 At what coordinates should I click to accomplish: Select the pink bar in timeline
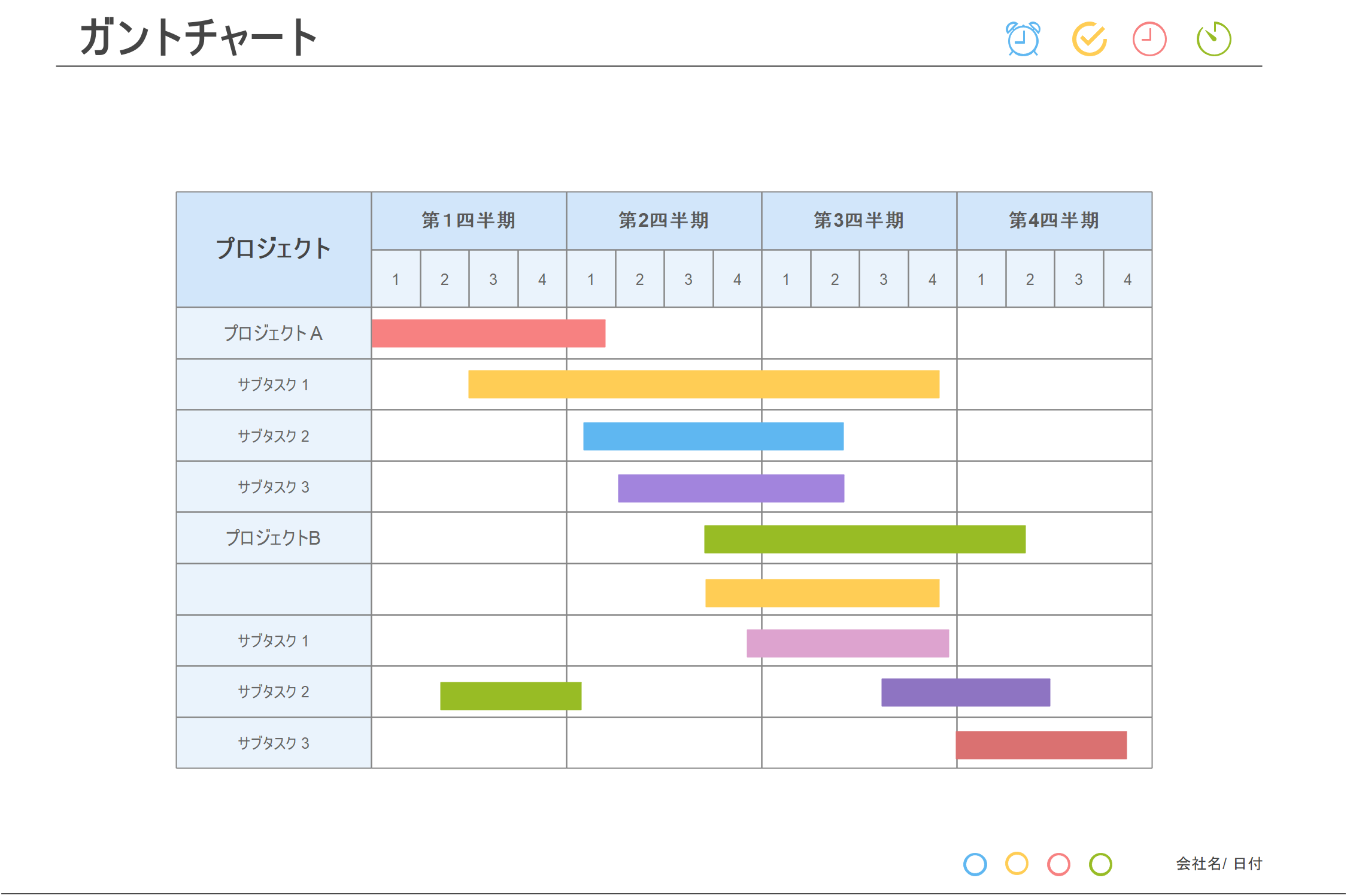click(x=847, y=643)
